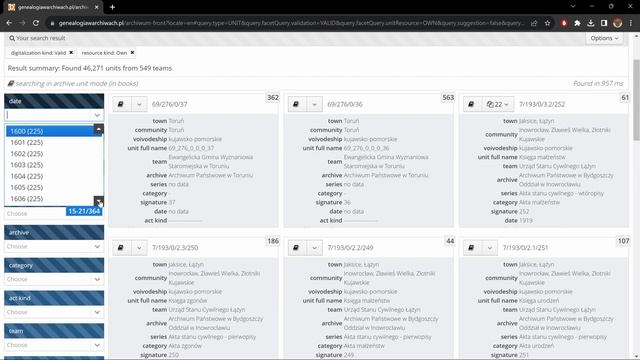Expand dropdown arrow for unit 69/276/0/37
The width and height of the screenshot is (640, 360).
139,104
